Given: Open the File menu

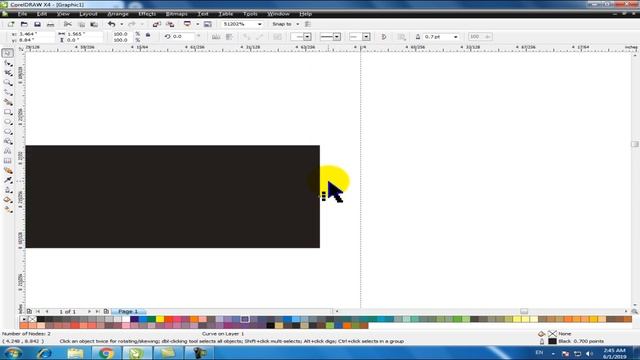Looking at the screenshot, I should 22,14.
